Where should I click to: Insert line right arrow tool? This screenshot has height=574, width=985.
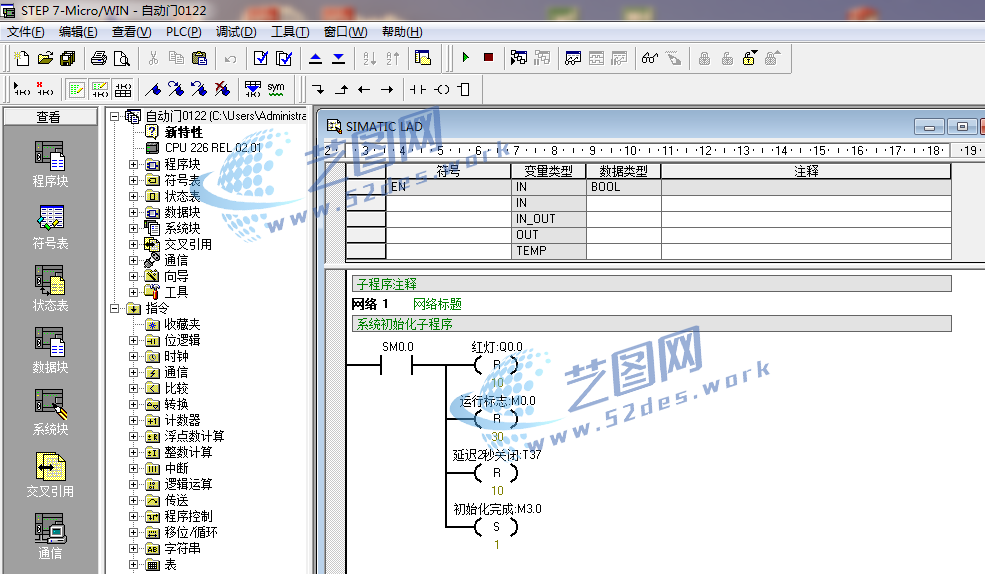(387, 90)
